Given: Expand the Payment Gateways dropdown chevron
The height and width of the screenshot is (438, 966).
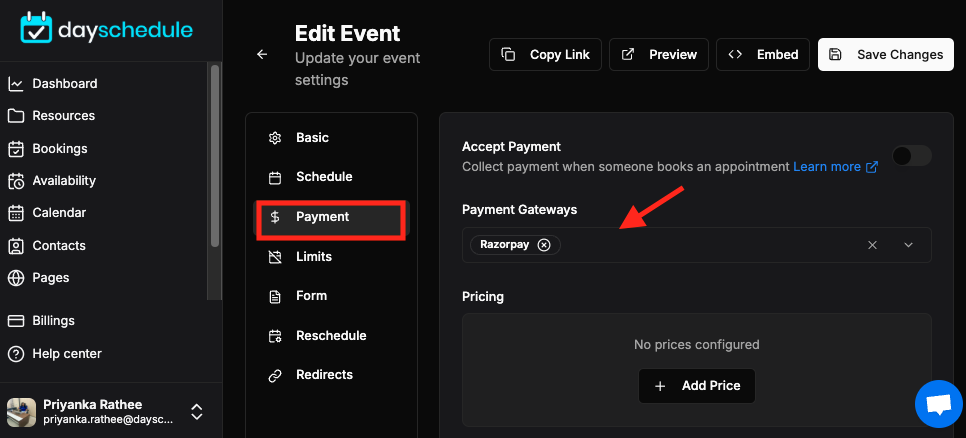Looking at the screenshot, I should 908,245.
